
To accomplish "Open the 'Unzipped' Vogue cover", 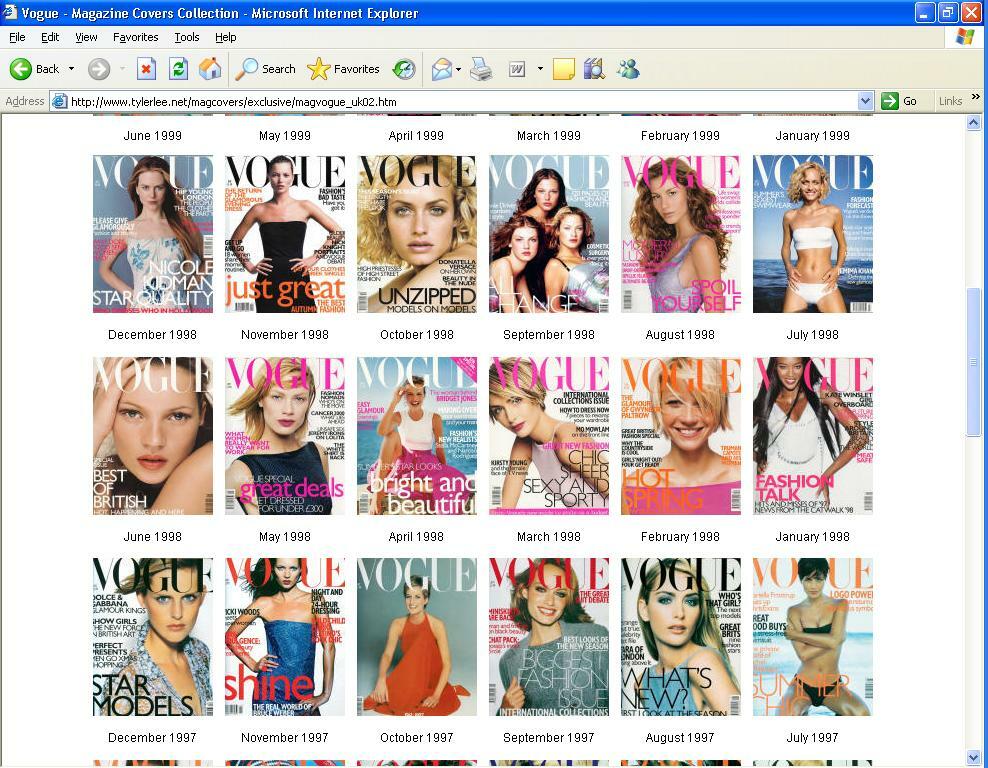I will click(416, 234).
